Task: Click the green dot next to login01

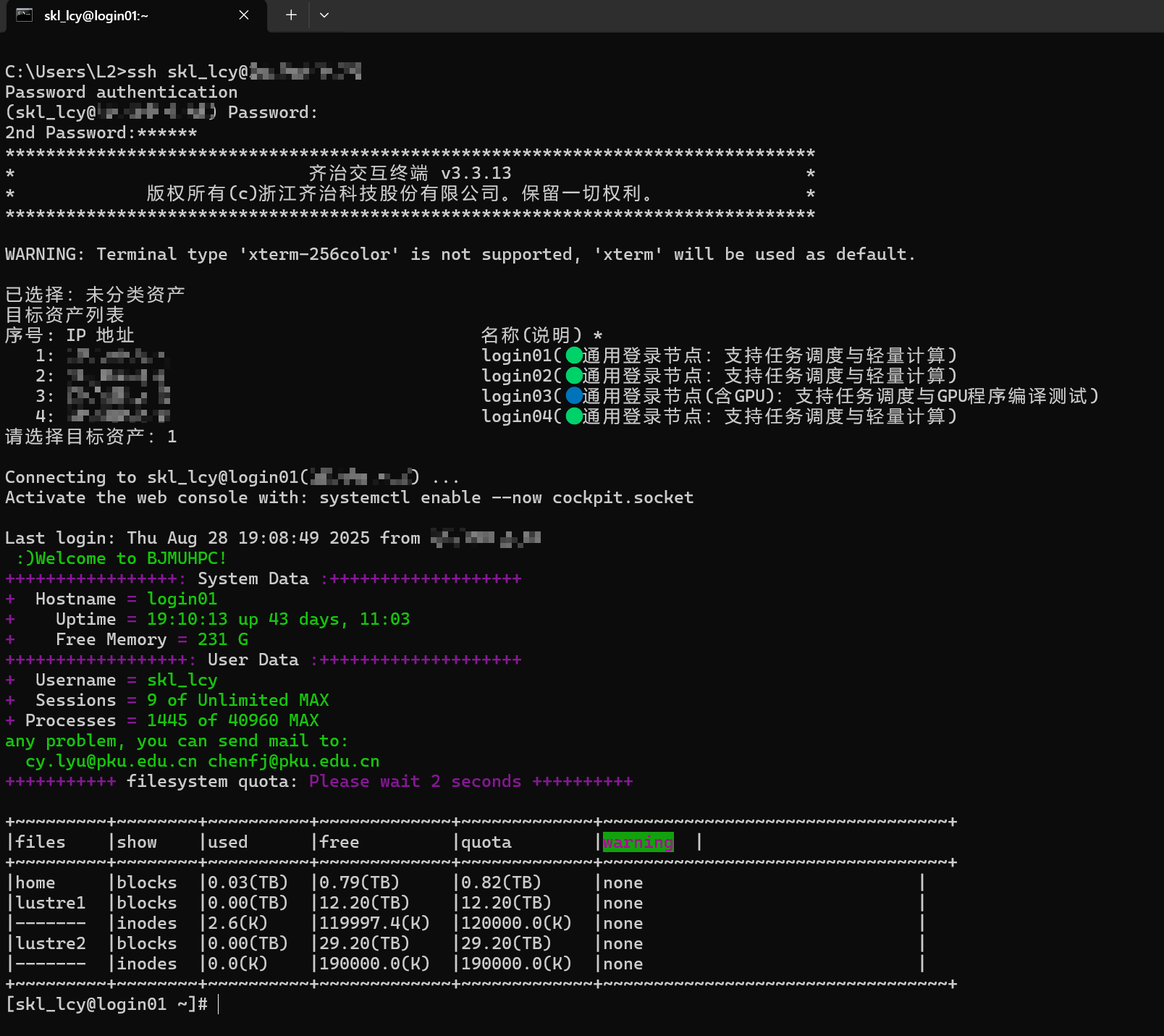Action: coord(574,355)
